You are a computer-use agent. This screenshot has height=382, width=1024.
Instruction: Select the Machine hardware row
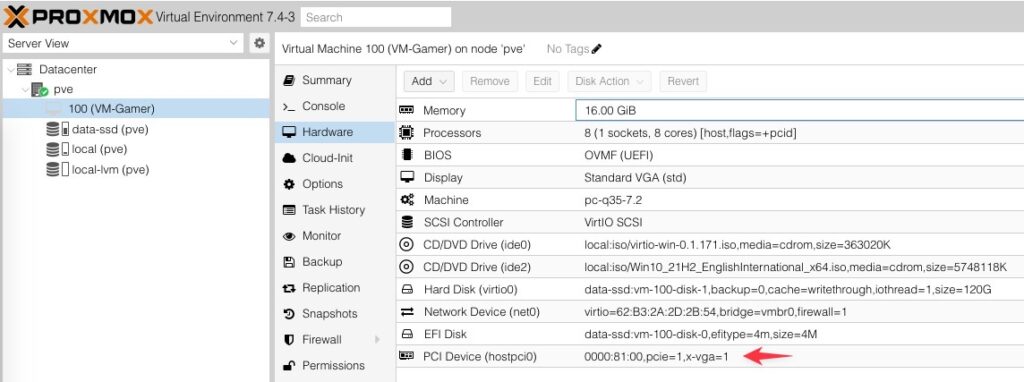click(710, 200)
